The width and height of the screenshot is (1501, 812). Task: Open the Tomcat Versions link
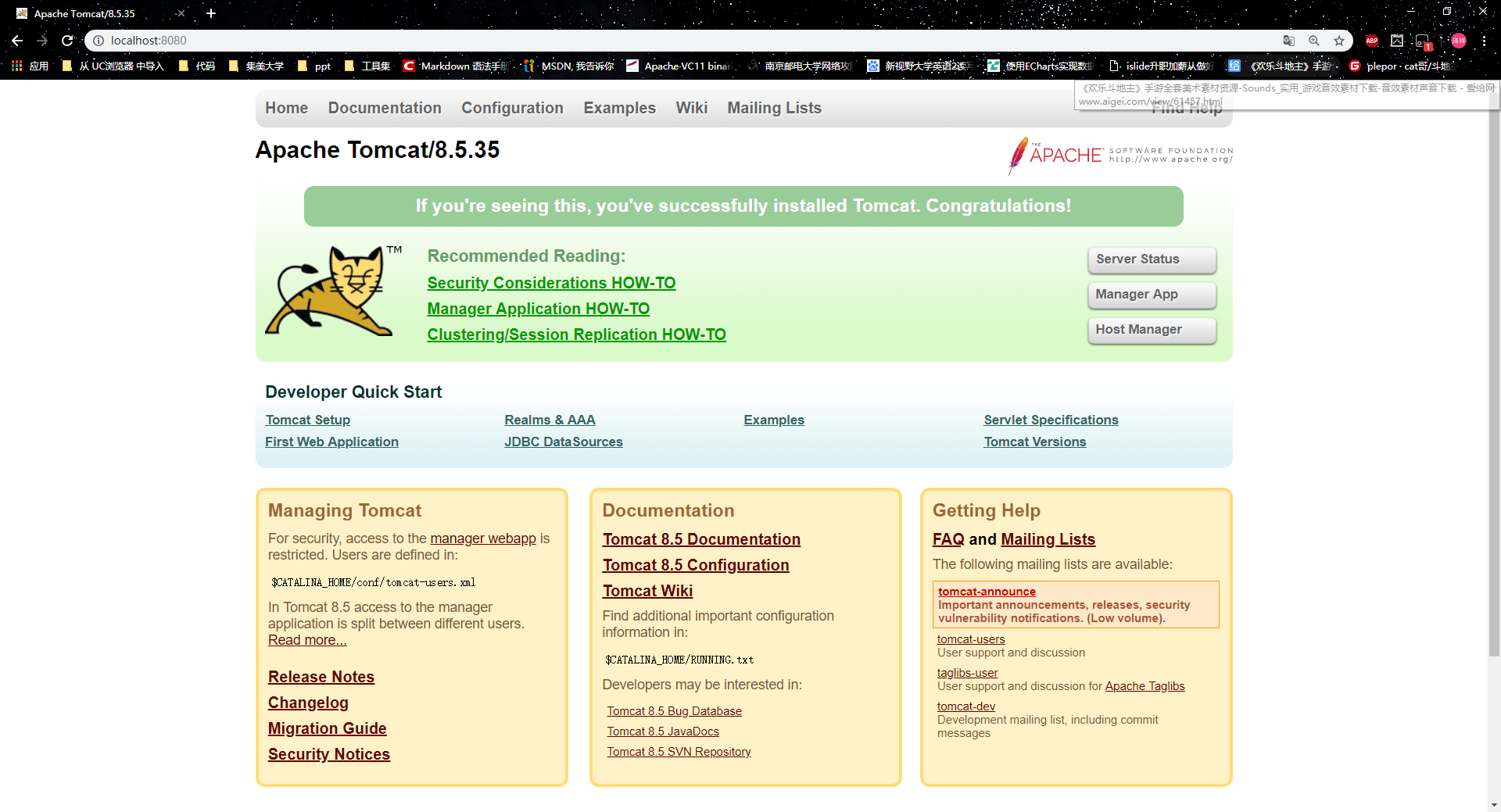click(1034, 442)
